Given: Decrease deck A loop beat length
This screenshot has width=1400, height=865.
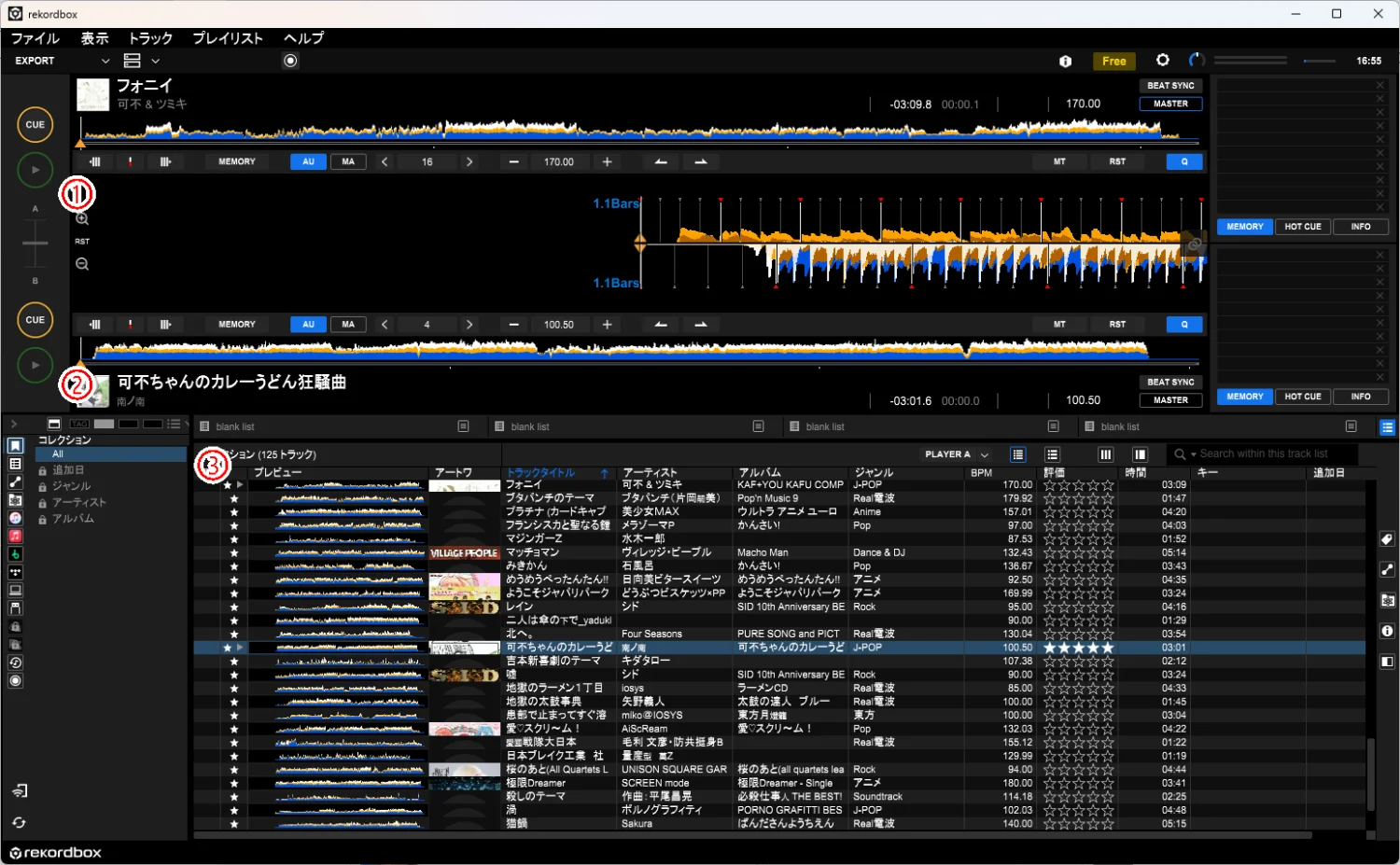Looking at the screenshot, I should click(x=385, y=161).
